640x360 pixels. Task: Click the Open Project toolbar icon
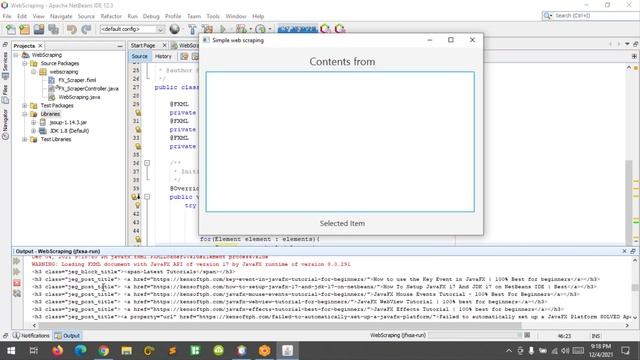click(39, 29)
